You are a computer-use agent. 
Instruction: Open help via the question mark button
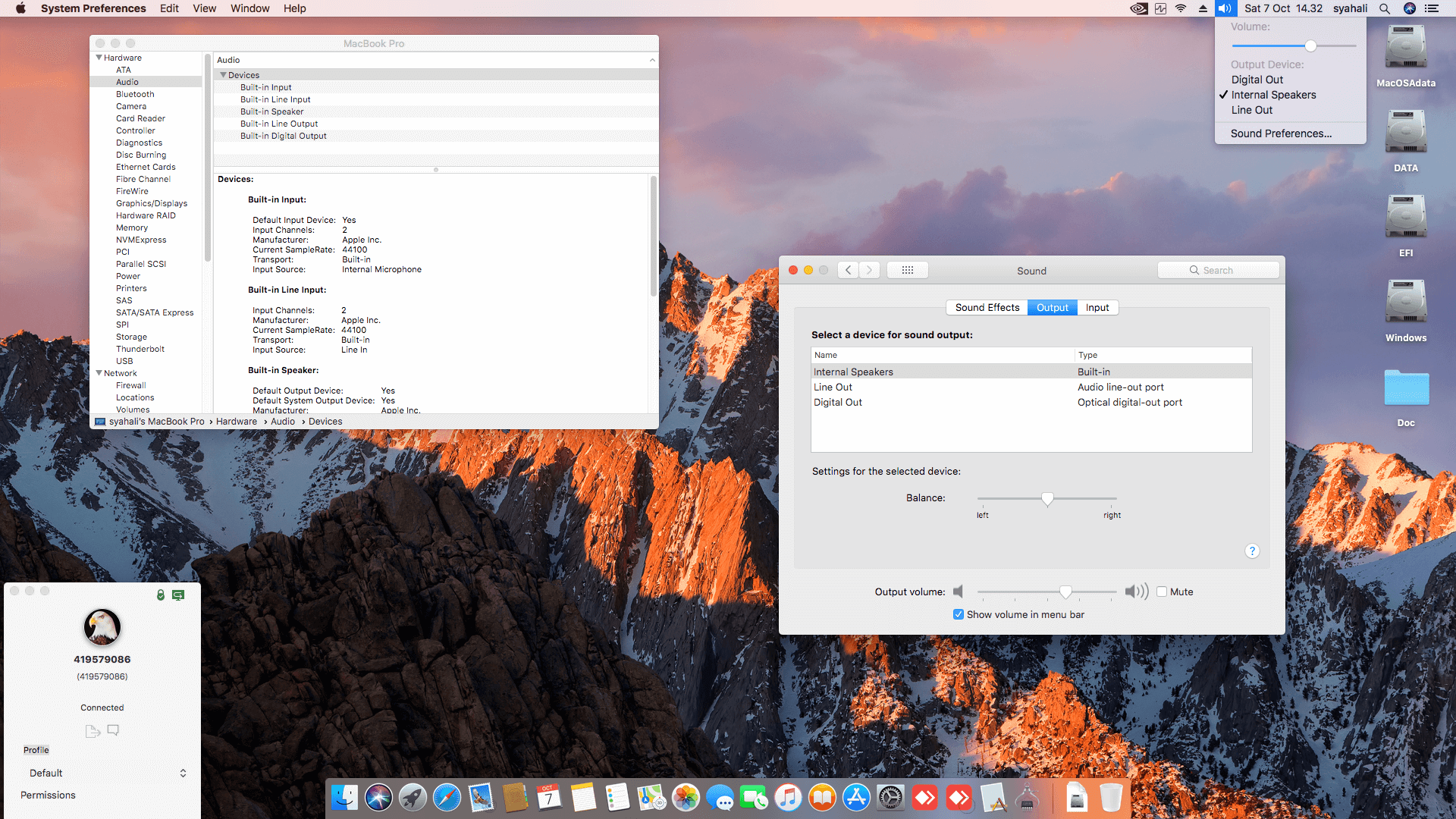click(1252, 551)
